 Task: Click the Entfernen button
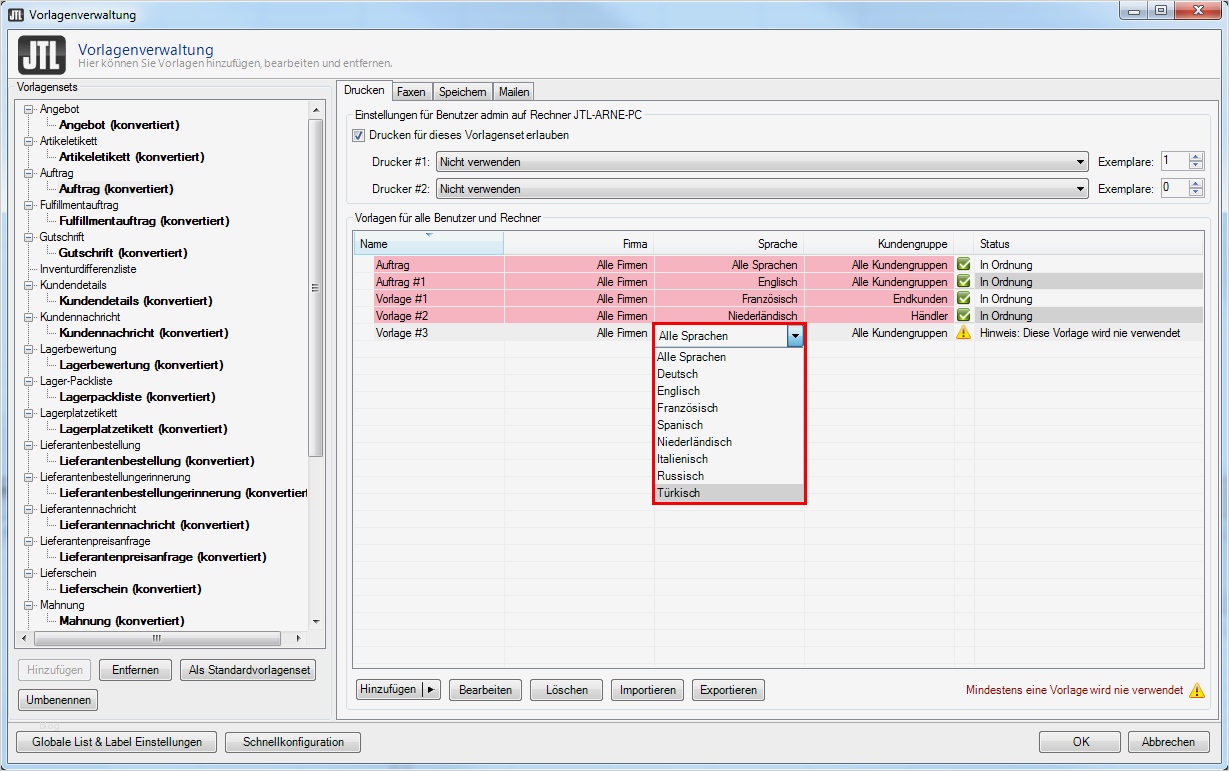click(x=136, y=670)
